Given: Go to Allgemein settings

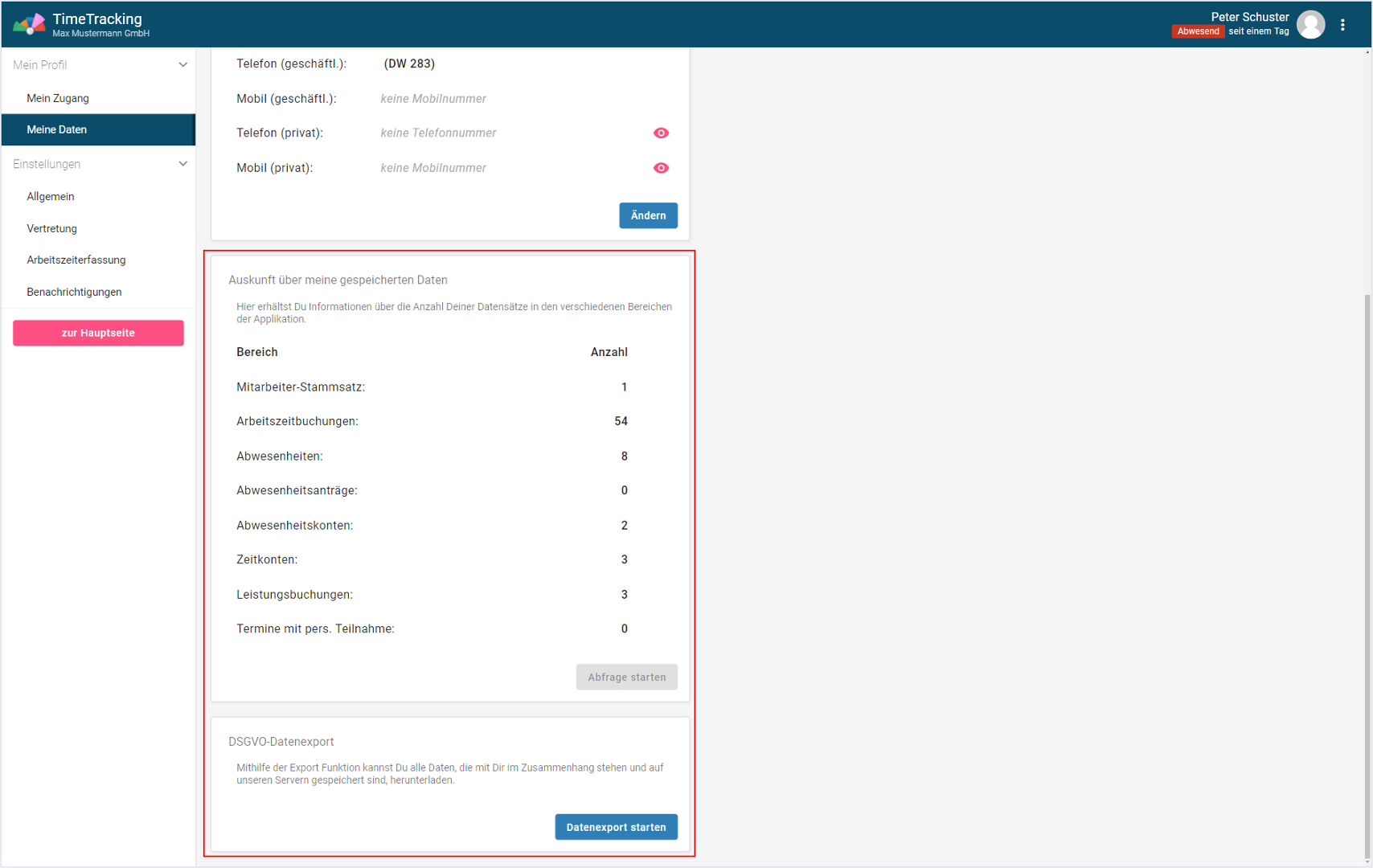Looking at the screenshot, I should (x=51, y=197).
